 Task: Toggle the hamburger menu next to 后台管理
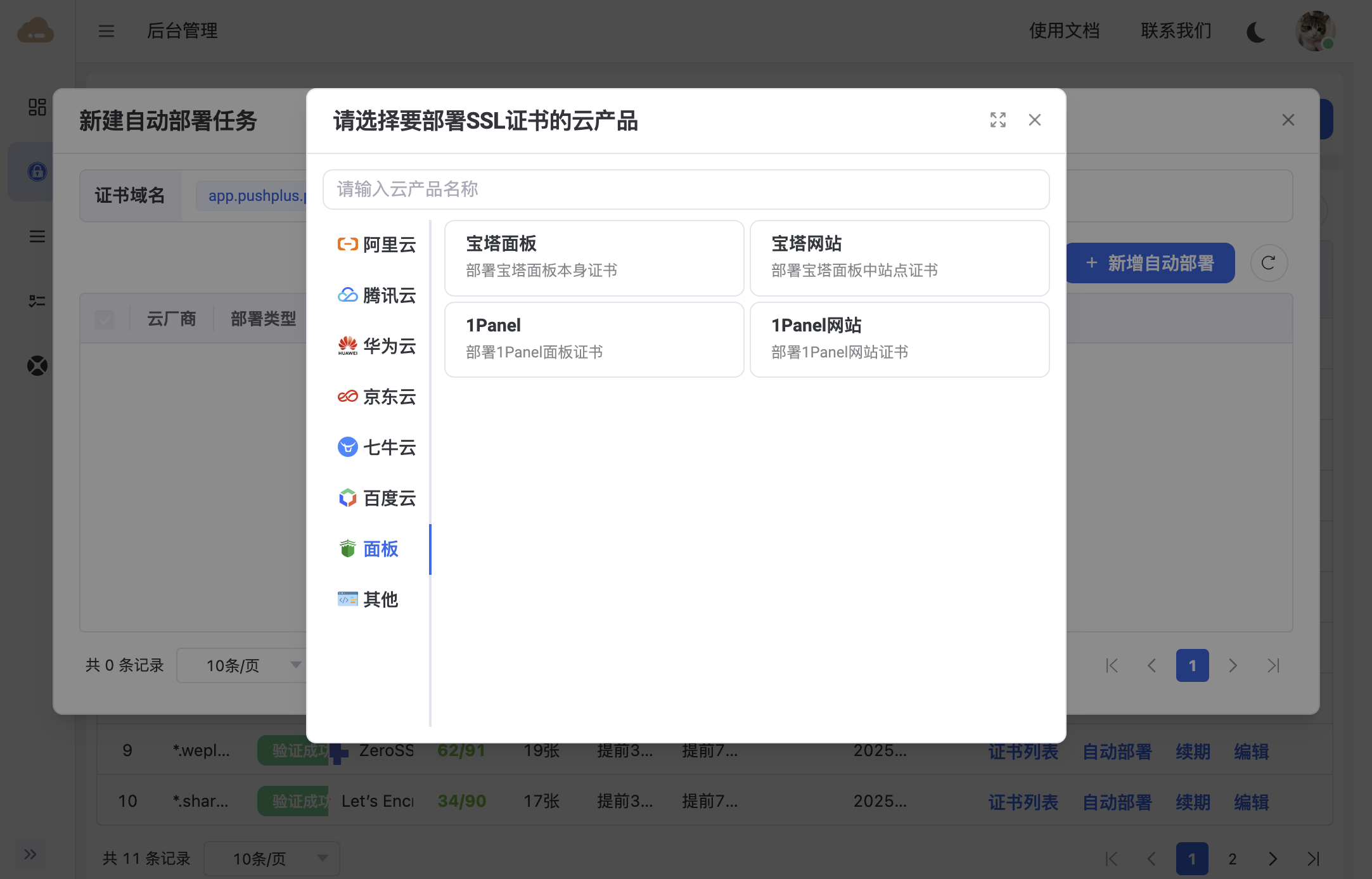(106, 30)
